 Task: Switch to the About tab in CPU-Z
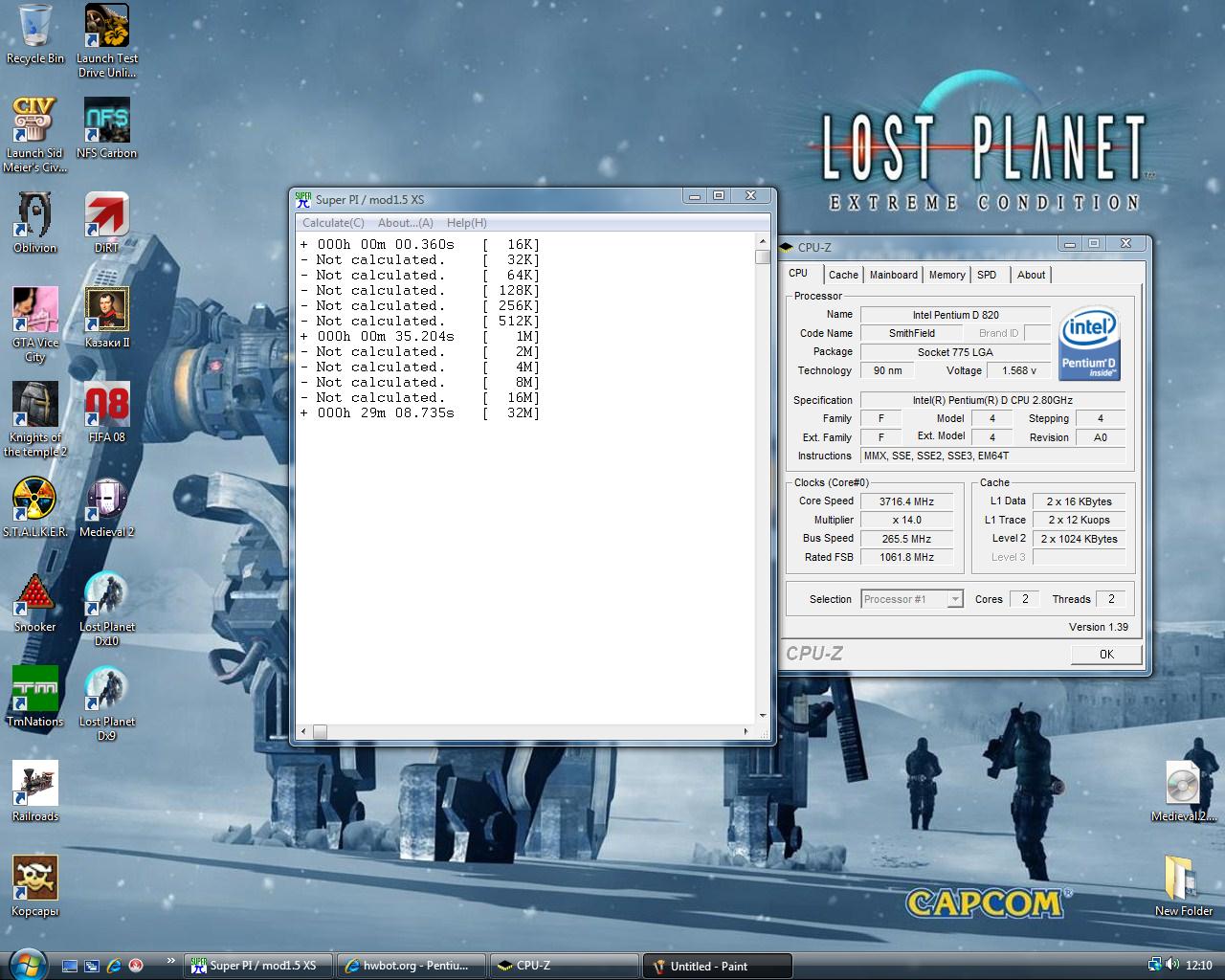[1032, 275]
